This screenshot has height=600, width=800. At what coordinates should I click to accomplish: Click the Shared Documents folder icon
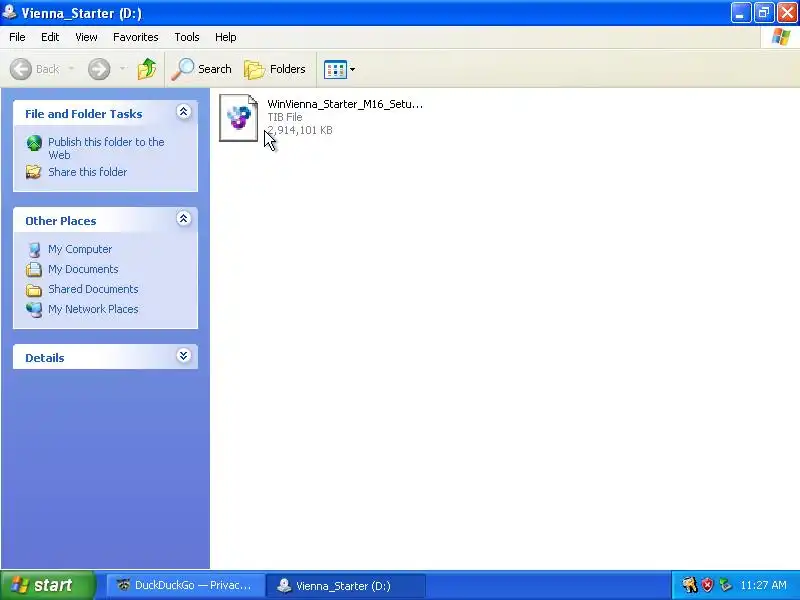tap(34, 290)
